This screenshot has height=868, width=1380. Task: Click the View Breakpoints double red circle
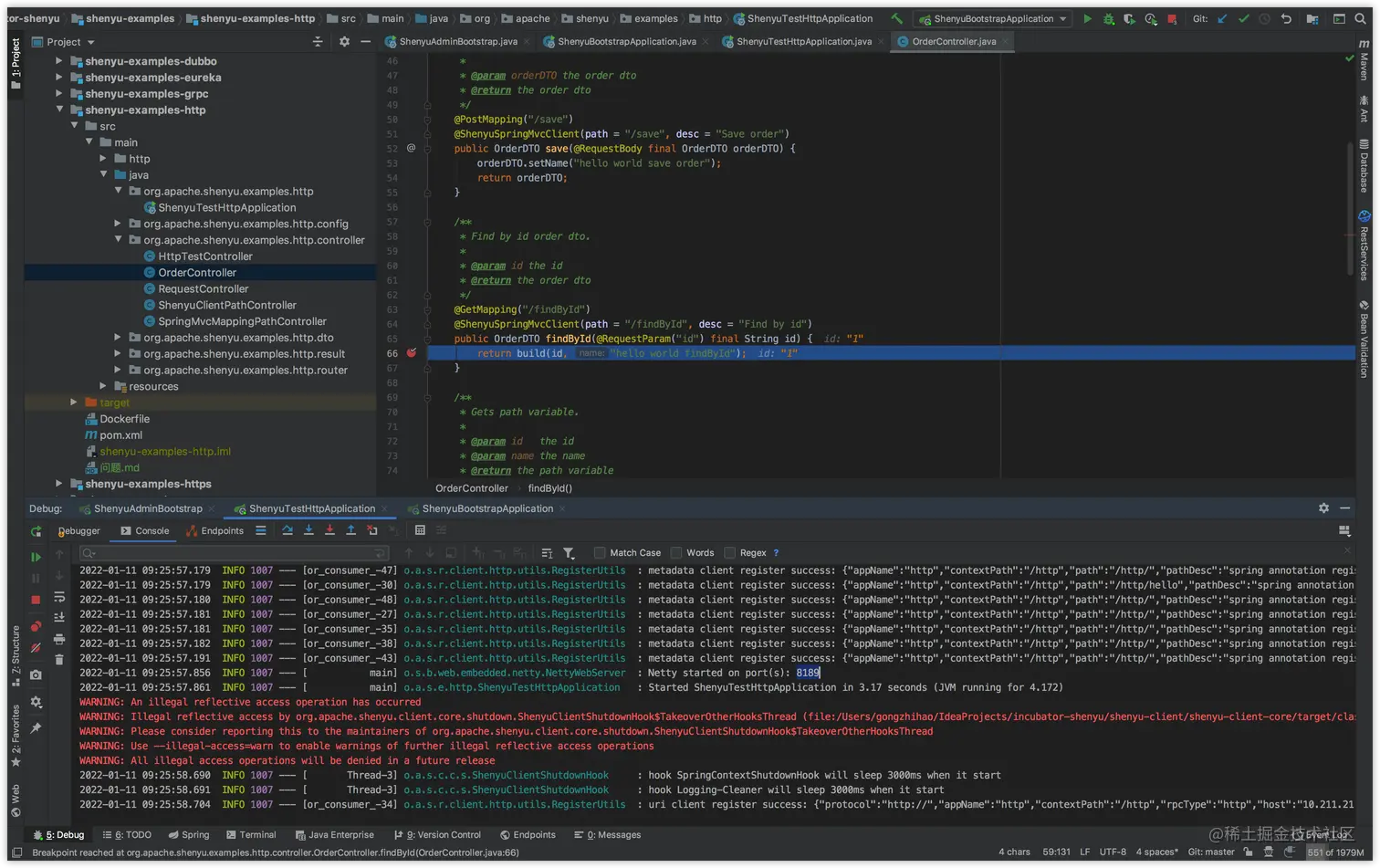tap(36, 626)
